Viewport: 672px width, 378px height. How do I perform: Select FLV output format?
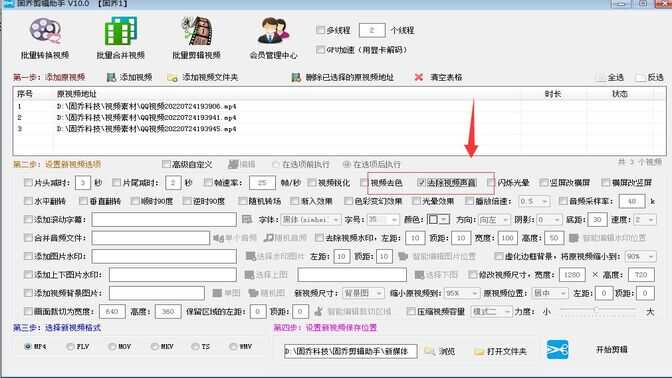(70, 346)
